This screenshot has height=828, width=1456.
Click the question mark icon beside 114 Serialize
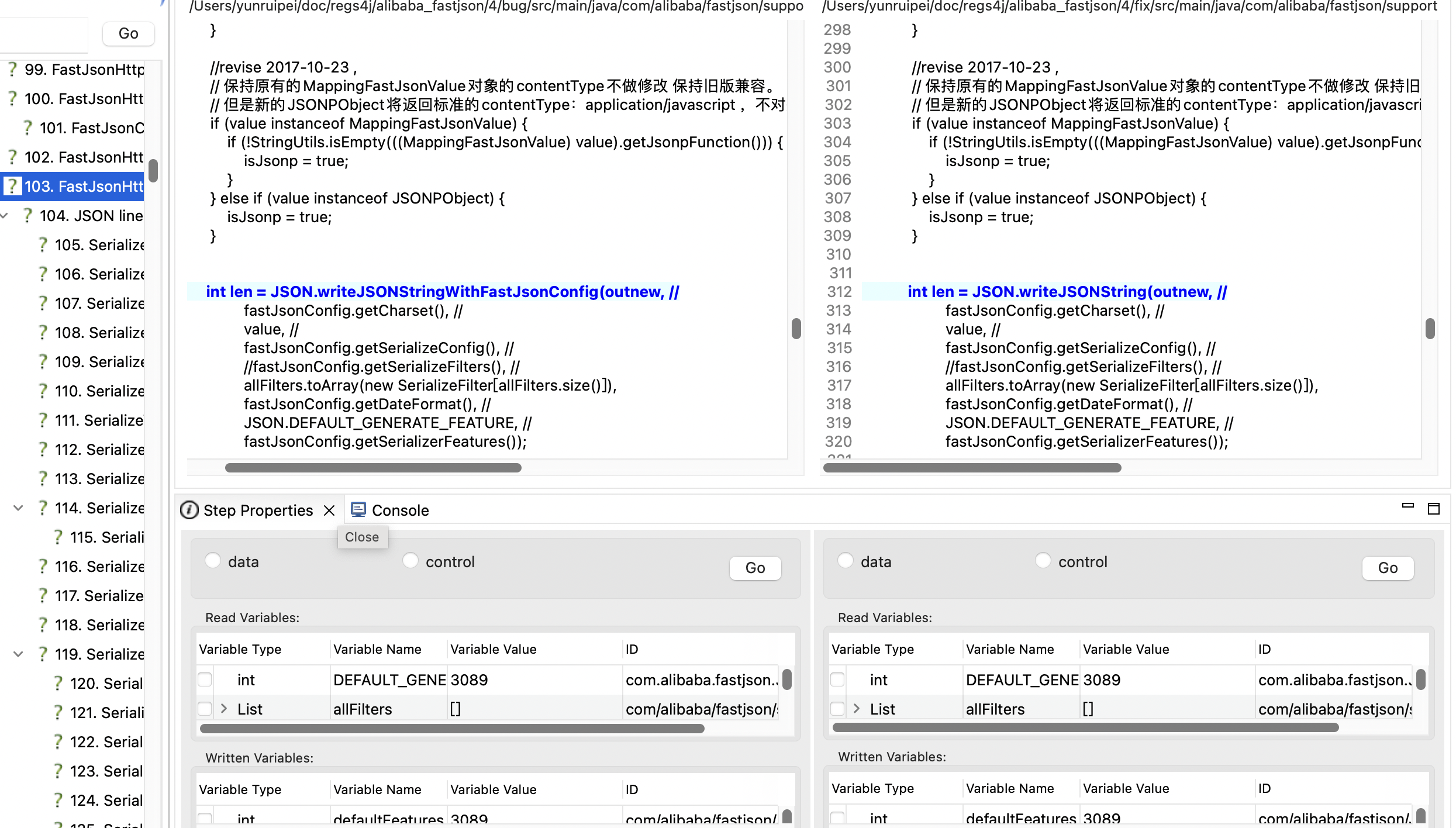coord(42,508)
